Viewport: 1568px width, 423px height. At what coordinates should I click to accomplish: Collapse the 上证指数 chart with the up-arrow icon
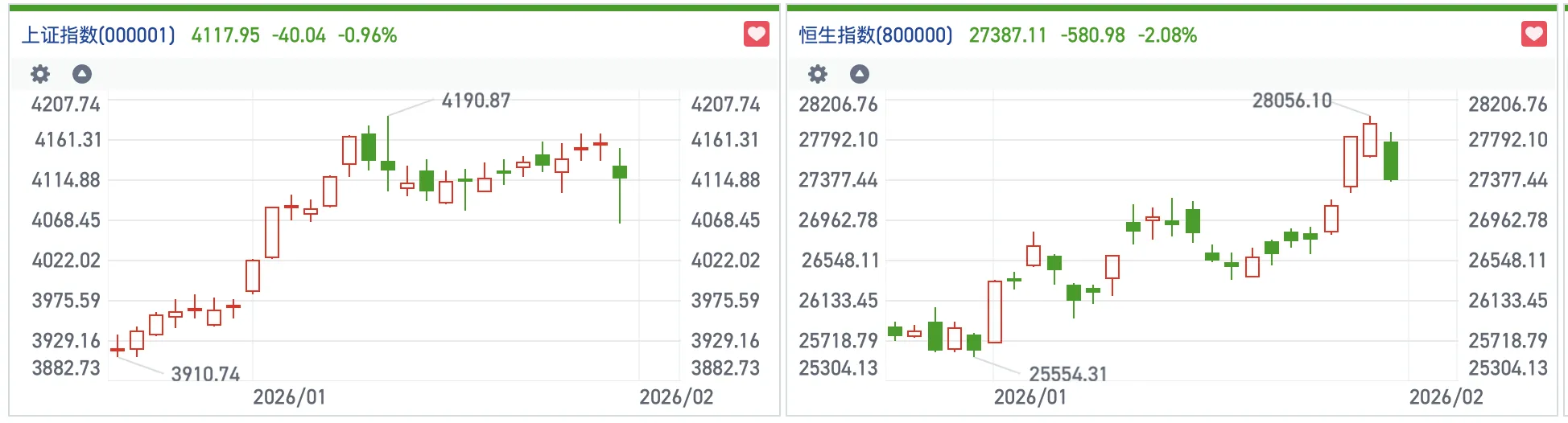coord(82,75)
